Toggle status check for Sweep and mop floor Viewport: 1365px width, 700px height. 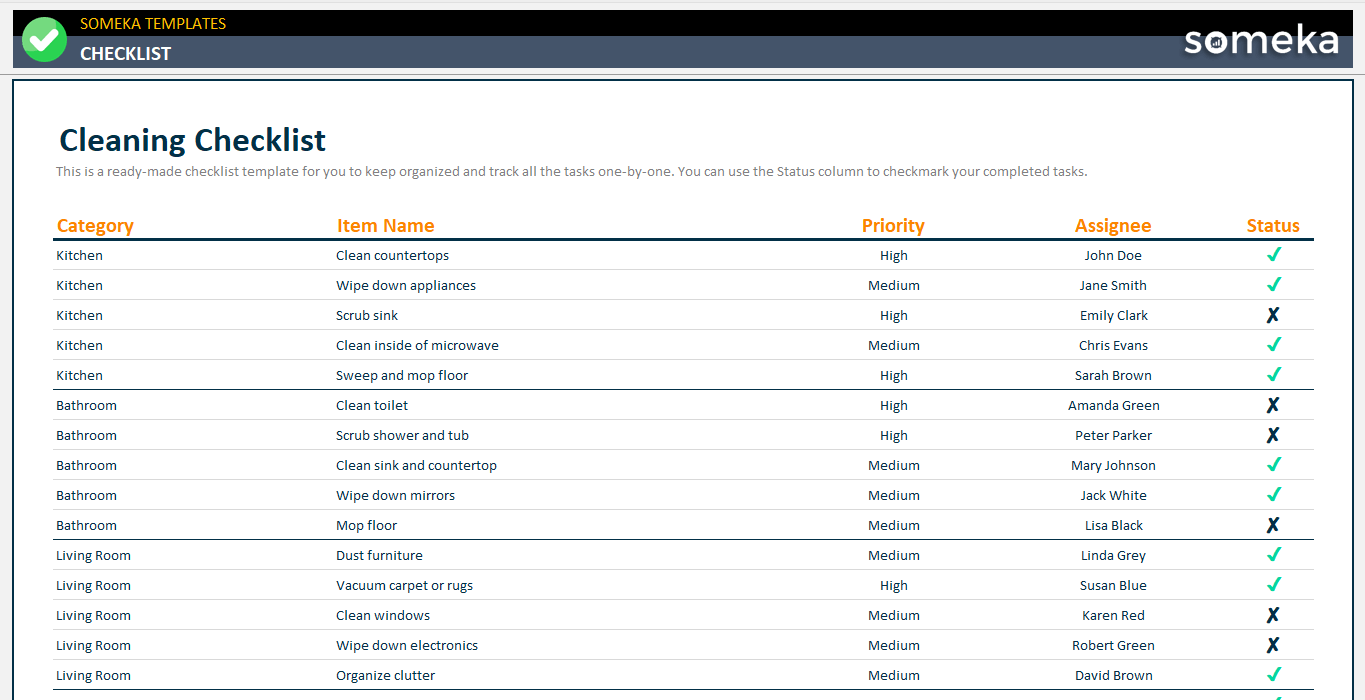click(1273, 375)
